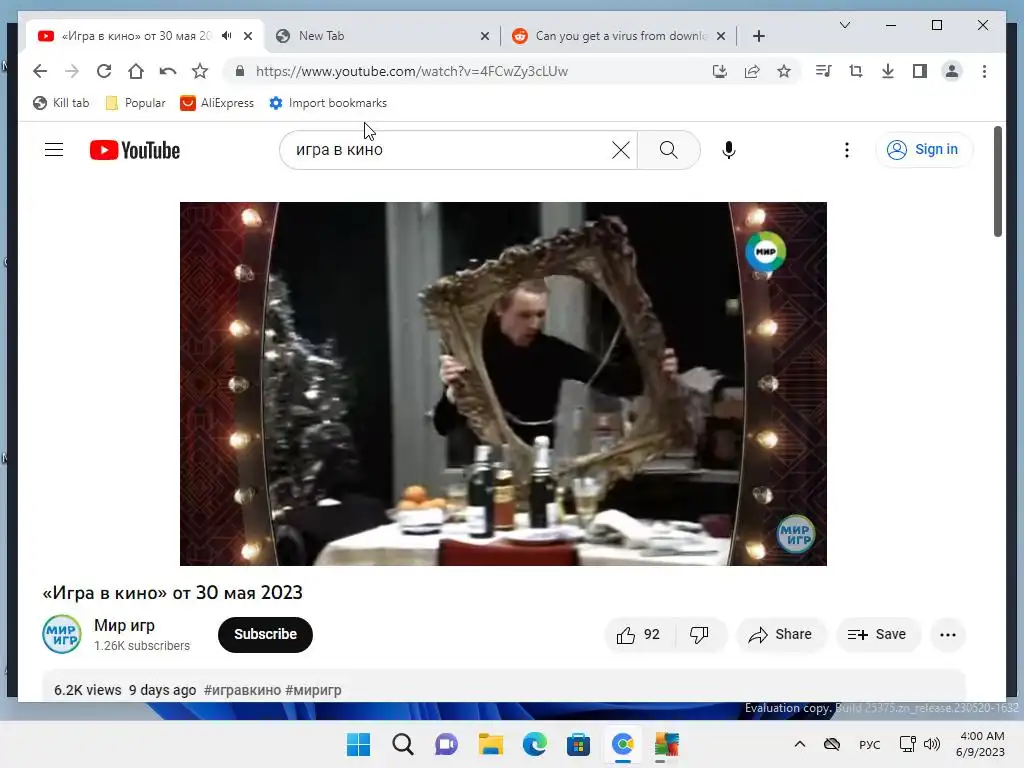The width and height of the screenshot is (1024, 768).
Task: Click the Sign in button
Action: click(x=923, y=150)
